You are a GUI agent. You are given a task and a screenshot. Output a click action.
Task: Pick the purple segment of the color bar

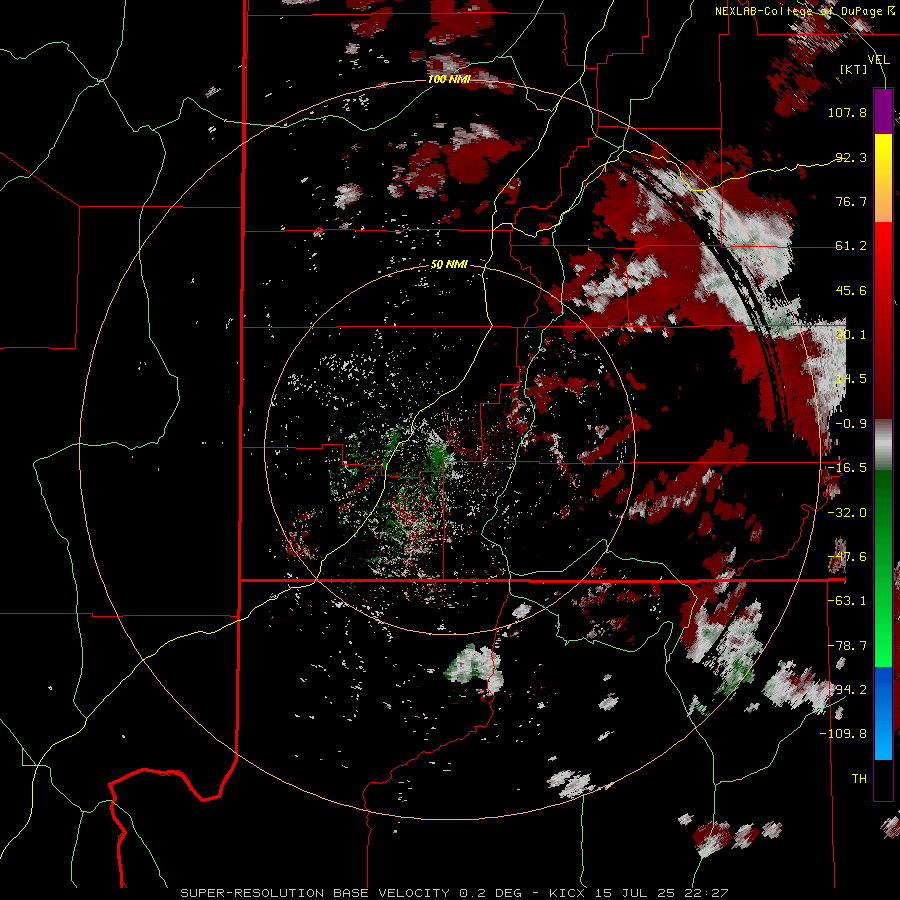click(x=883, y=111)
